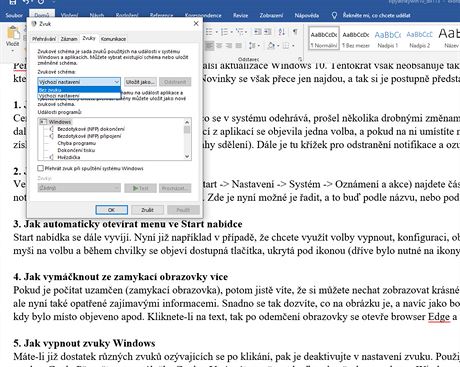Click heading '5. Jak vypnout zvuky Windows'
This screenshot has height=367, width=460.
(84, 343)
